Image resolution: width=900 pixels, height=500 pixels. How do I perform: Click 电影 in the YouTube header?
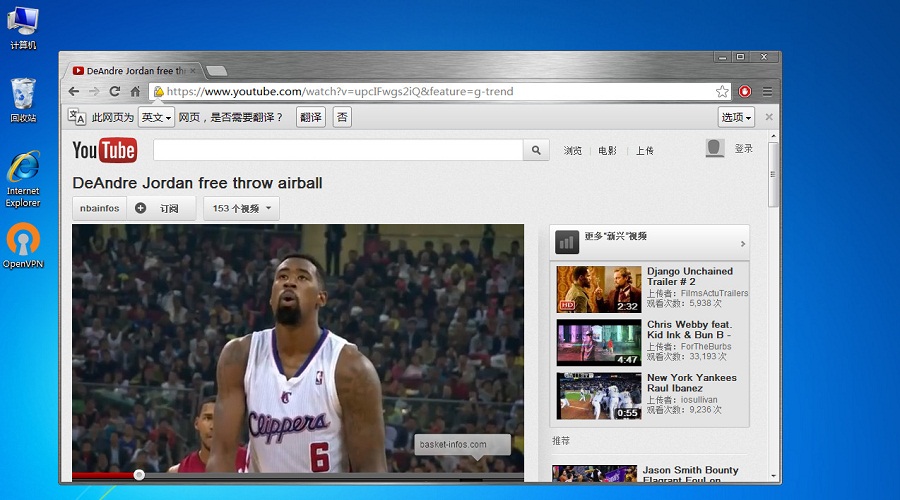[x=607, y=150]
